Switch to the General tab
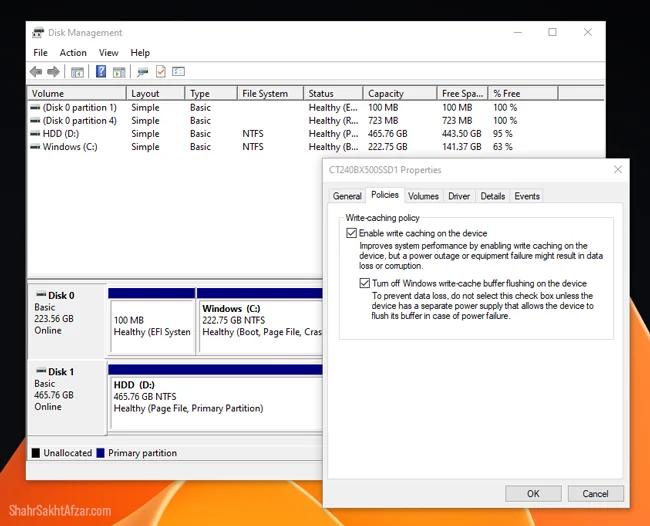Viewport: 650px width, 526px height. click(x=347, y=196)
